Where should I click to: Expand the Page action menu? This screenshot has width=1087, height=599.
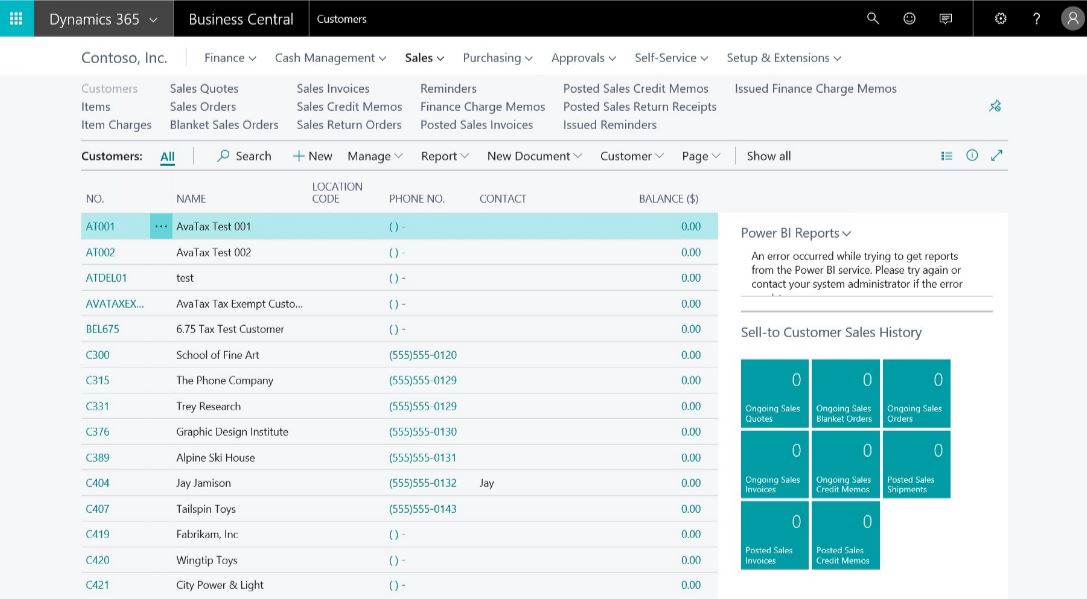[701, 157]
